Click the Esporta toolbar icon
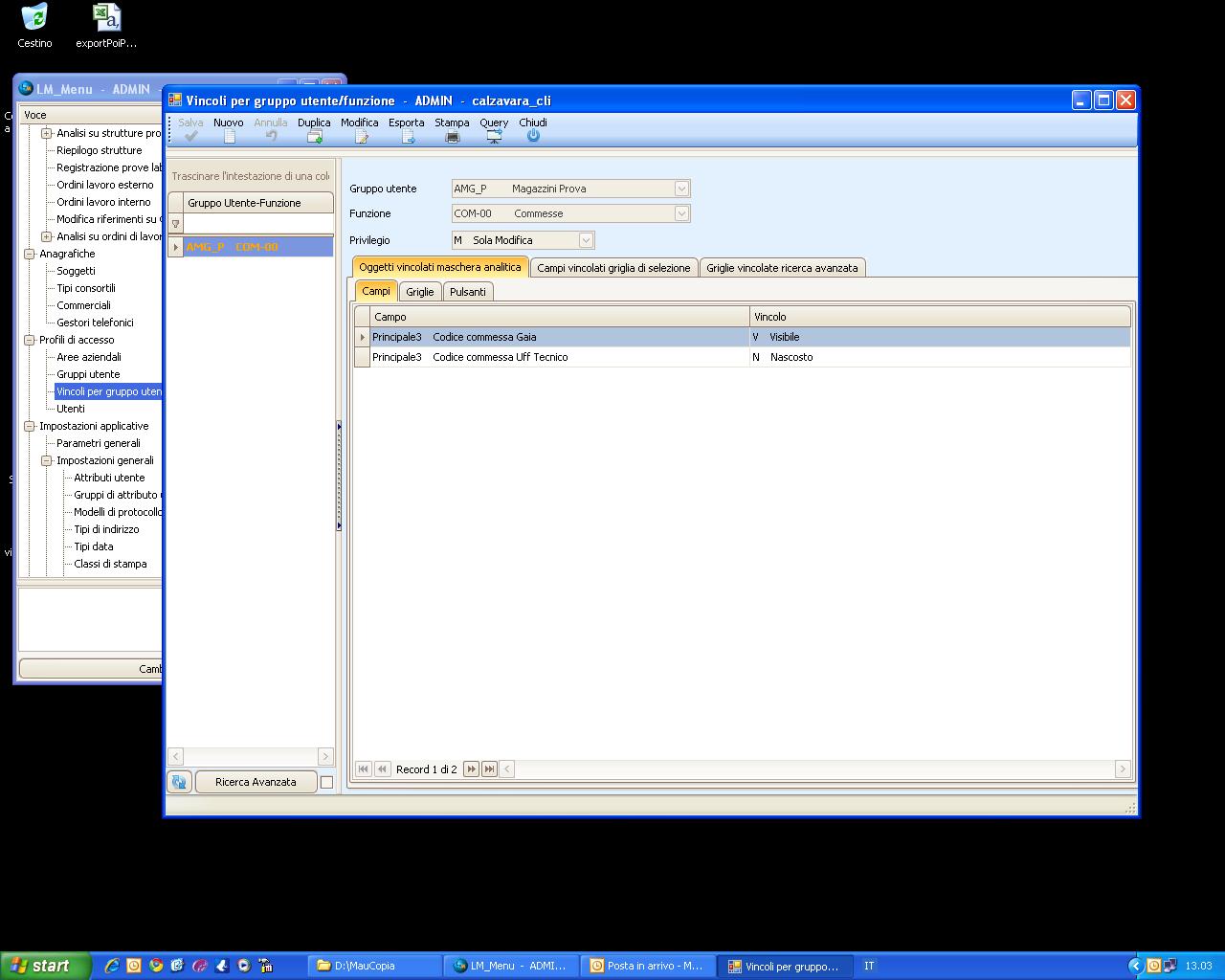 coord(407,137)
